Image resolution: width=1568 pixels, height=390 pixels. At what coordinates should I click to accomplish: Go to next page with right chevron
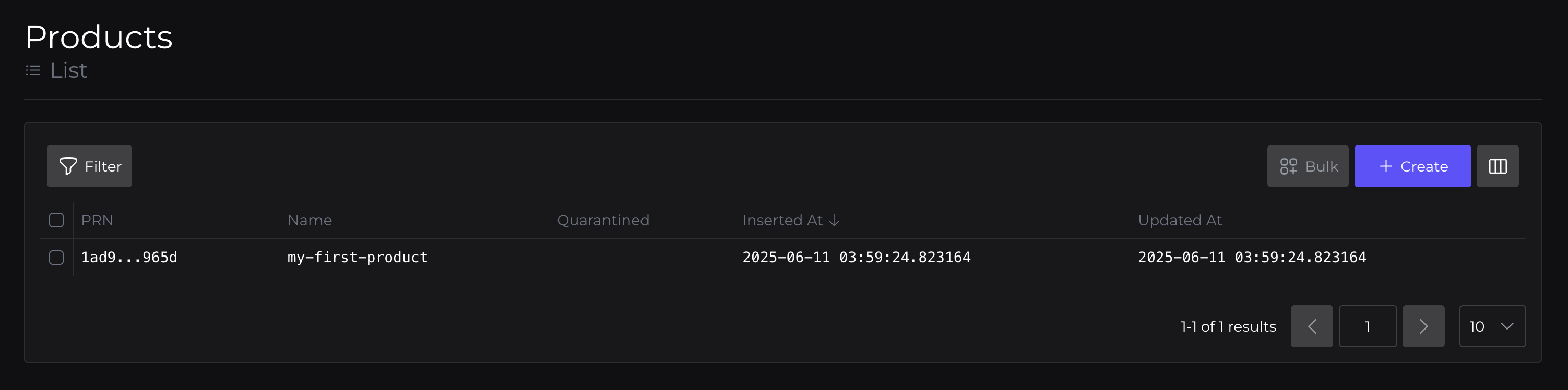[1423, 326]
